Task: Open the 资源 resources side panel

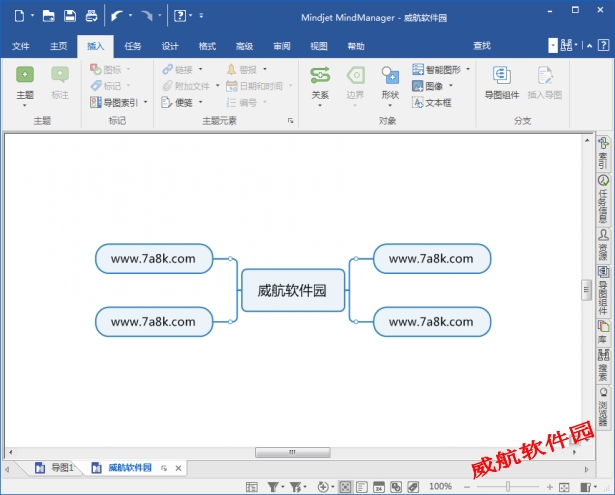Action: (x=603, y=245)
